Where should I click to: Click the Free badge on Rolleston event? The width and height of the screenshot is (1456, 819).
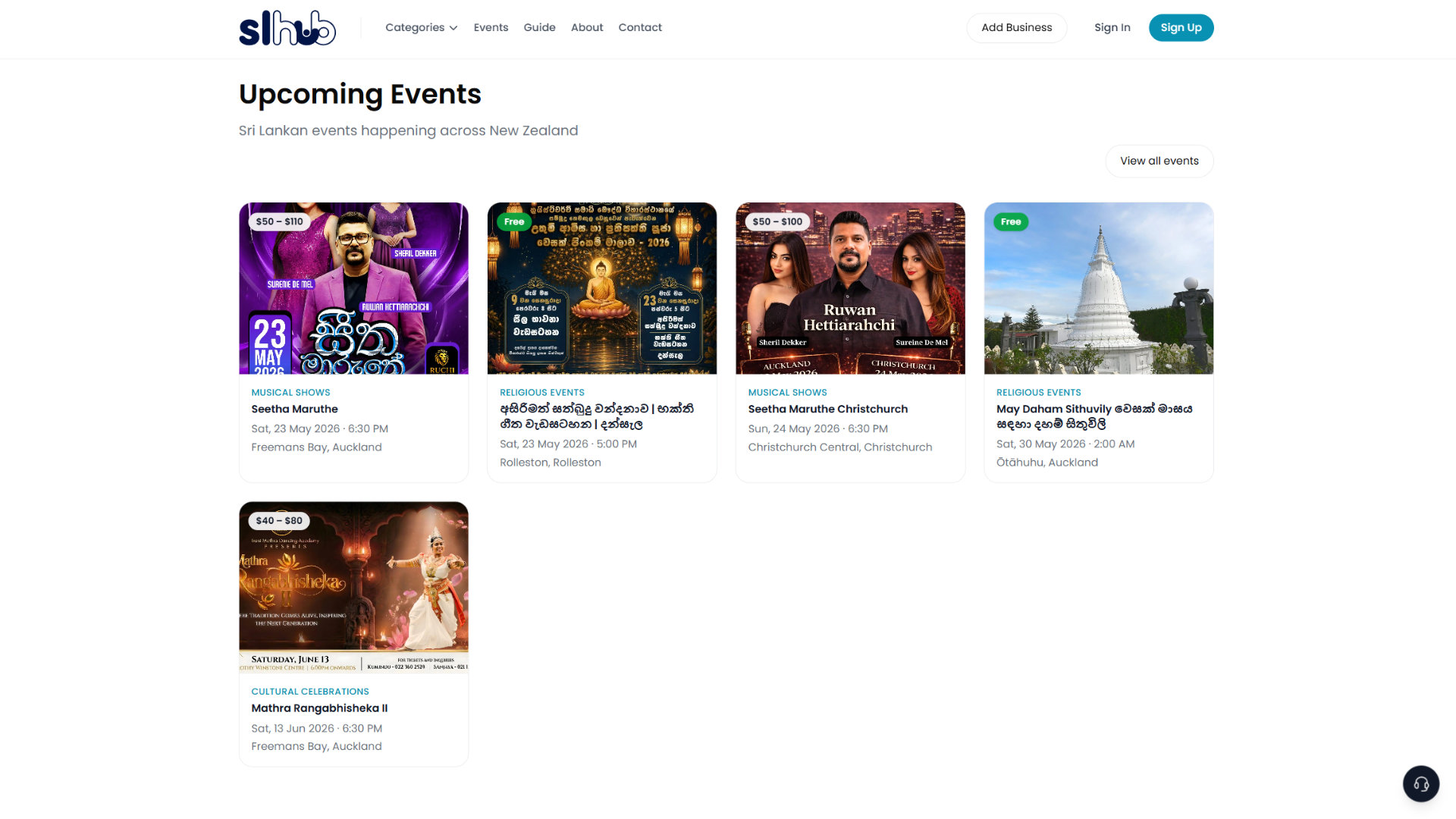coord(514,221)
